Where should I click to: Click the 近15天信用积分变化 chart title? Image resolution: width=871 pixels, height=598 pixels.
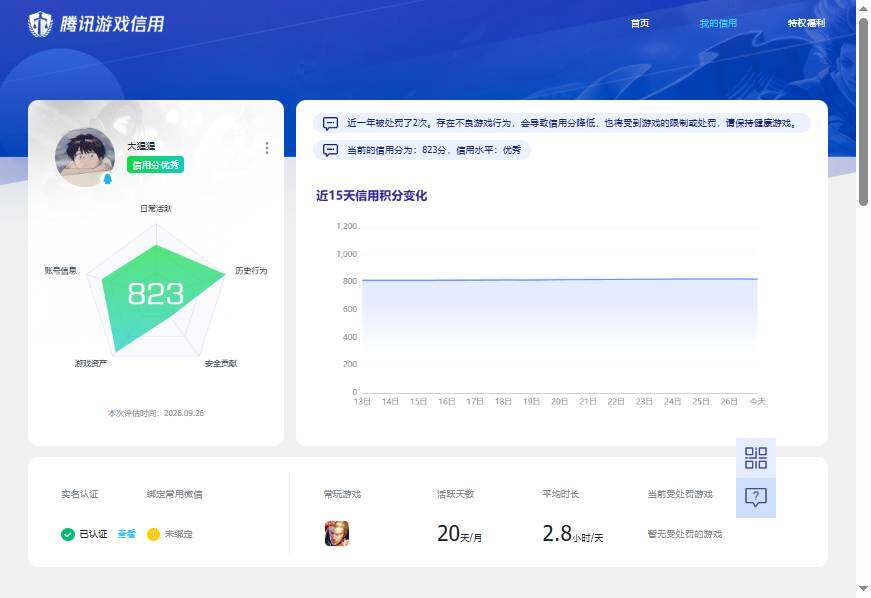tap(372, 195)
